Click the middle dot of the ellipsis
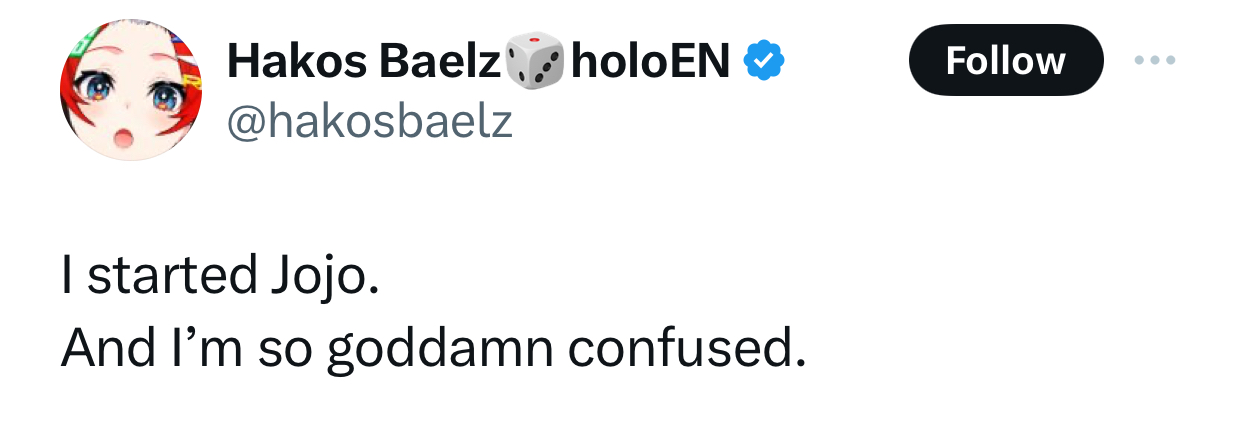Image resolution: width=1242 pixels, height=437 pixels. (x=1157, y=61)
